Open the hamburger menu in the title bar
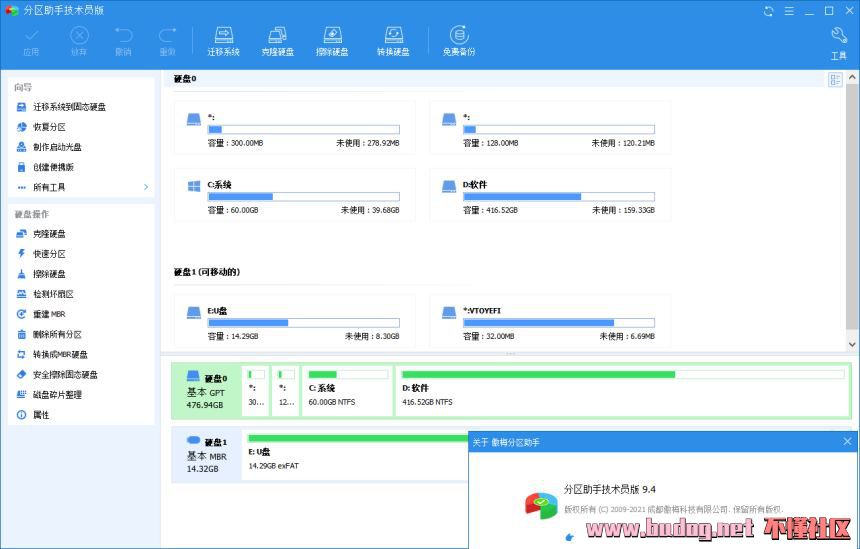 tap(789, 11)
